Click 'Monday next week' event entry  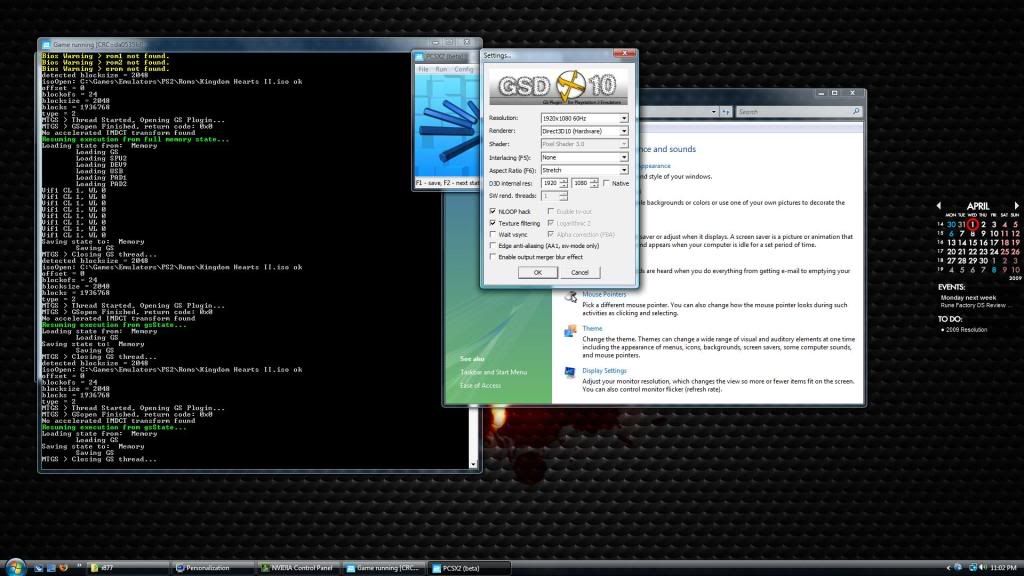pyautogui.click(x=968, y=297)
